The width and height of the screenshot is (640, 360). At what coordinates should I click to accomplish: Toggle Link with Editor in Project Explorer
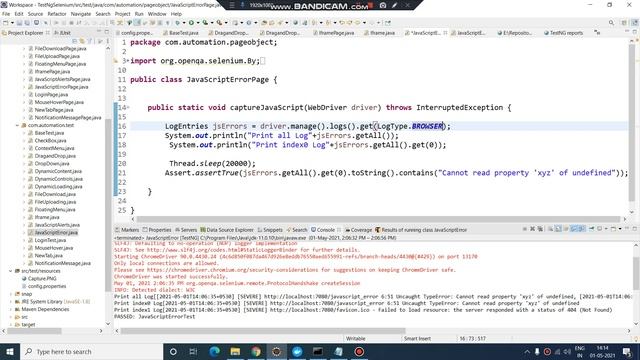pyautogui.click(x=82, y=41)
